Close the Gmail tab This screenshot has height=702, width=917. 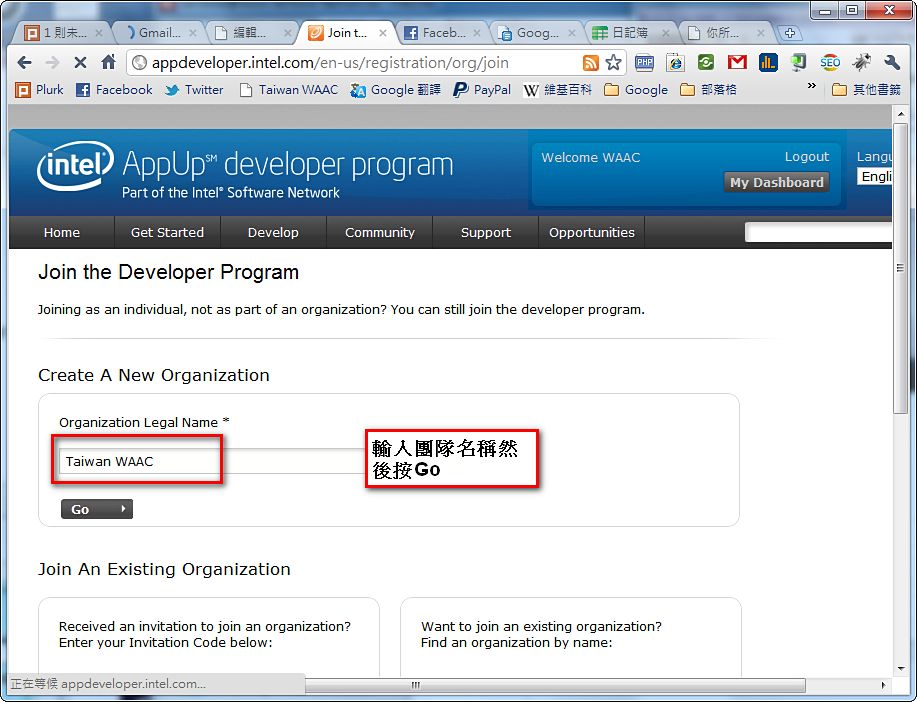click(192, 33)
